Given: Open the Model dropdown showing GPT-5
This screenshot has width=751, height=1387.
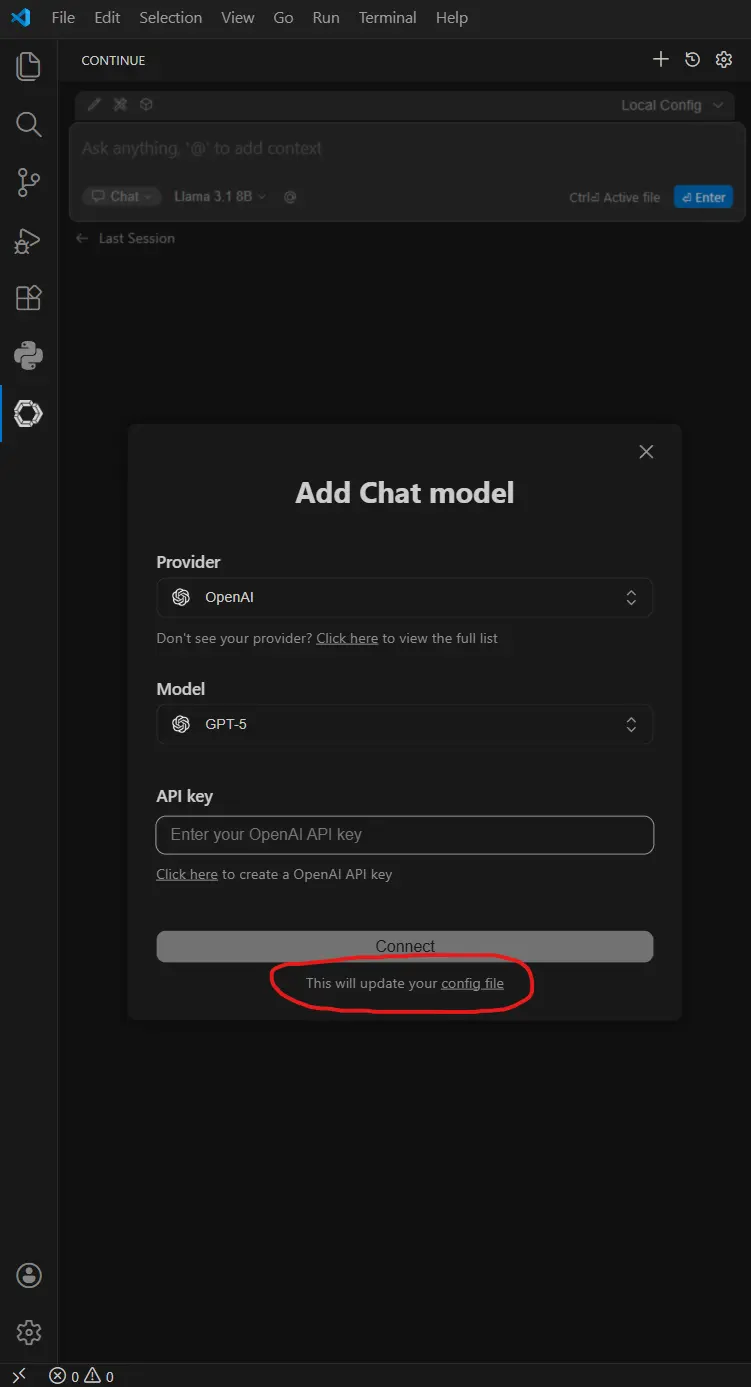Looking at the screenshot, I should tap(405, 724).
